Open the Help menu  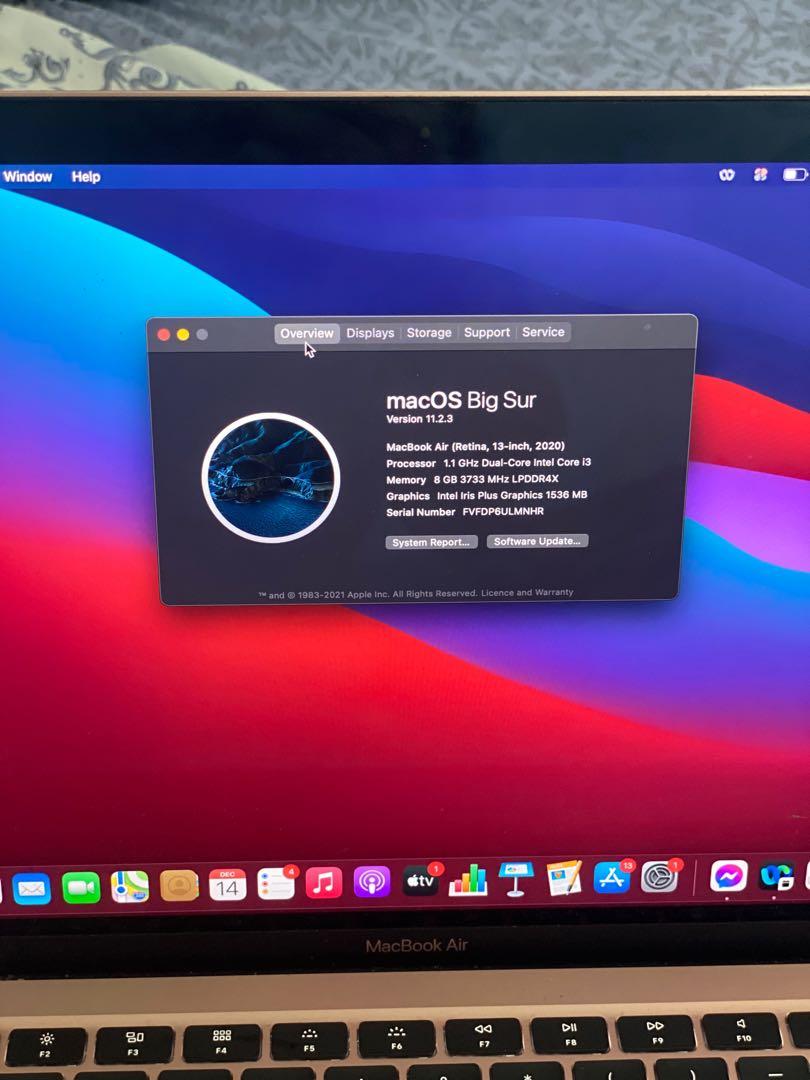tap(86, 177)
